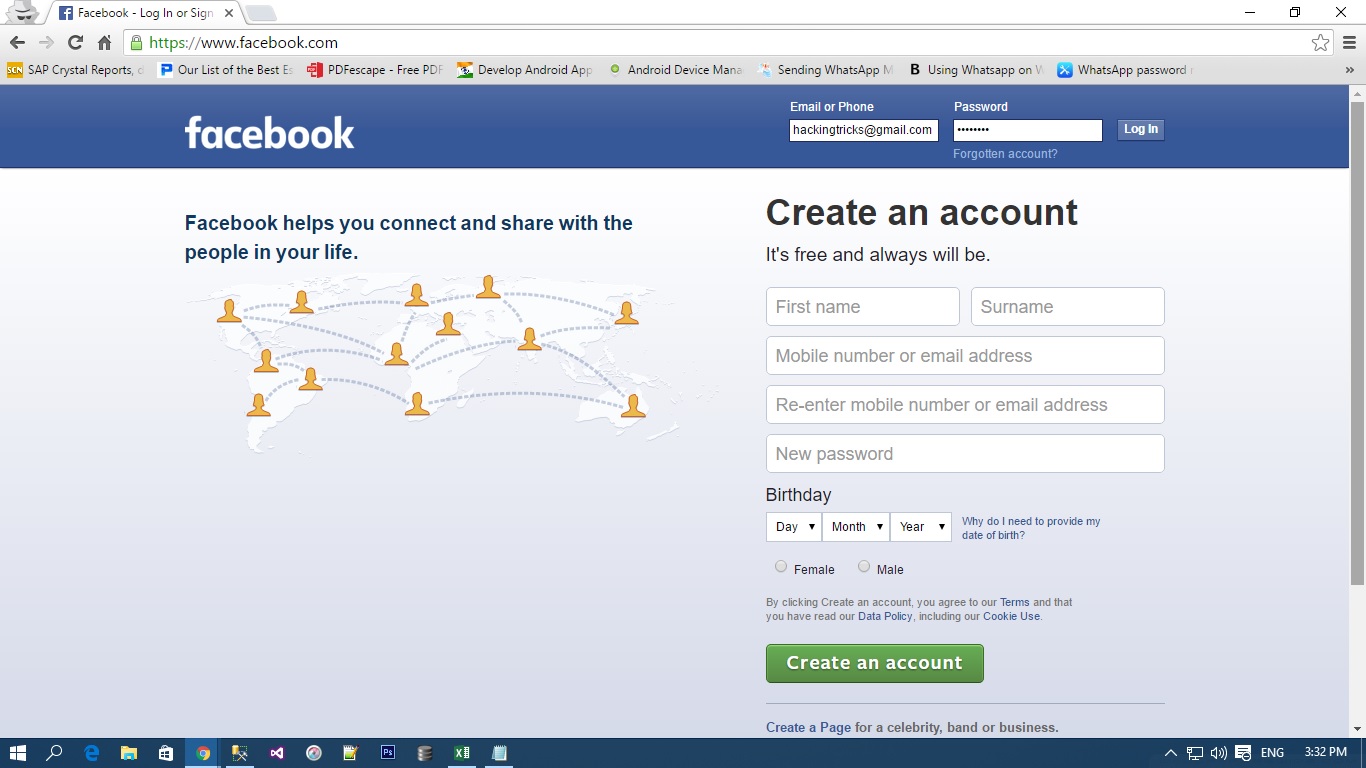Open the Develop Android App bookmark
The image size is (1366, 768).
tap(525, 70)
